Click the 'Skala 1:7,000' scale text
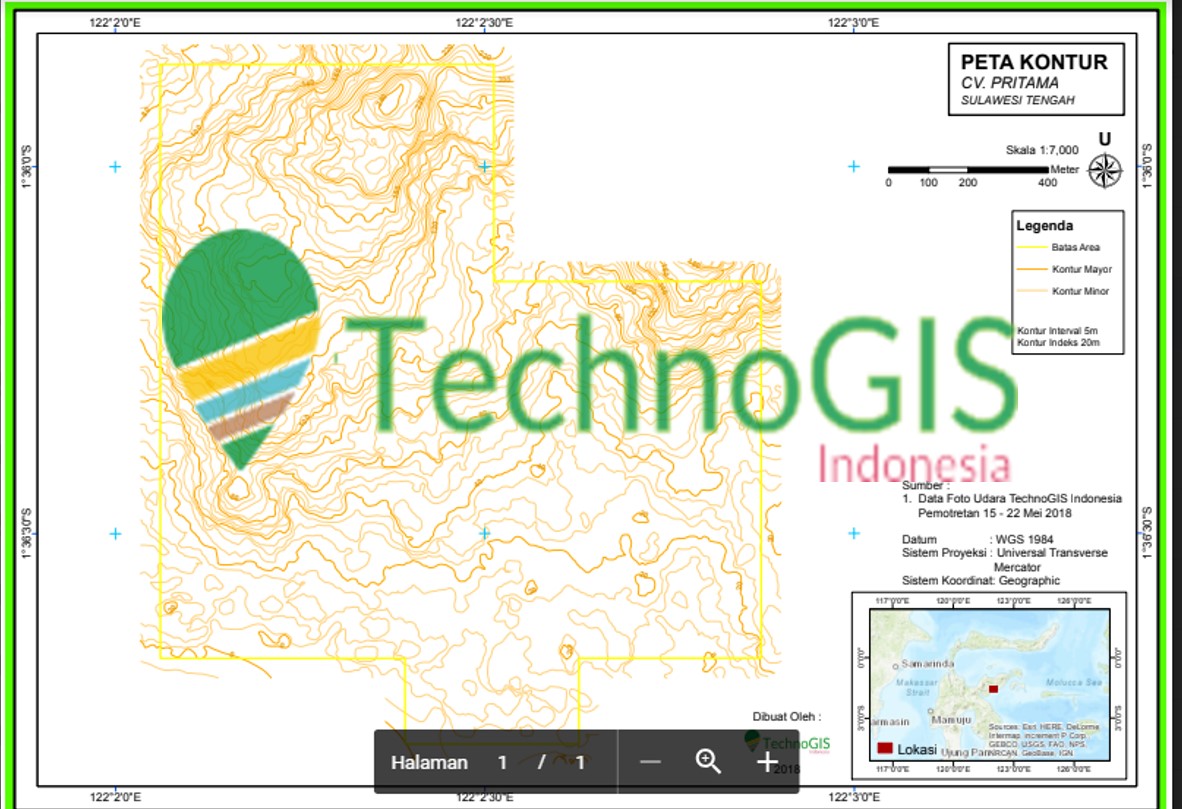 [1042, 150]
